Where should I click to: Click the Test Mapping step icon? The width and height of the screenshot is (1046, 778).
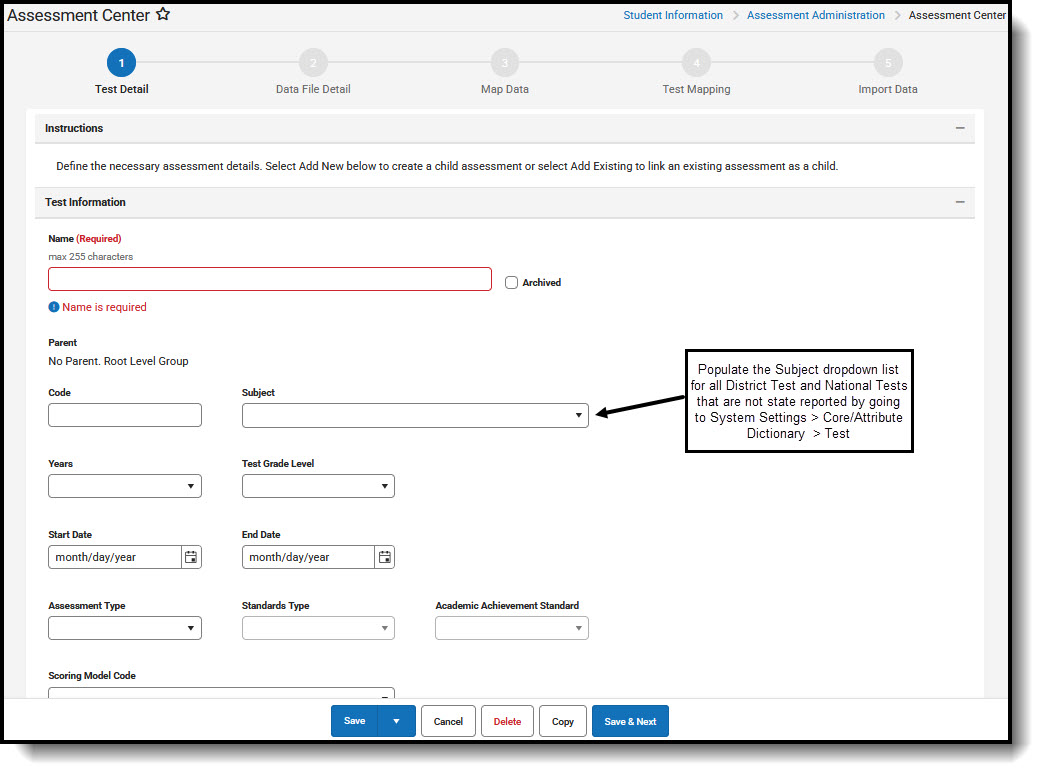696,62
